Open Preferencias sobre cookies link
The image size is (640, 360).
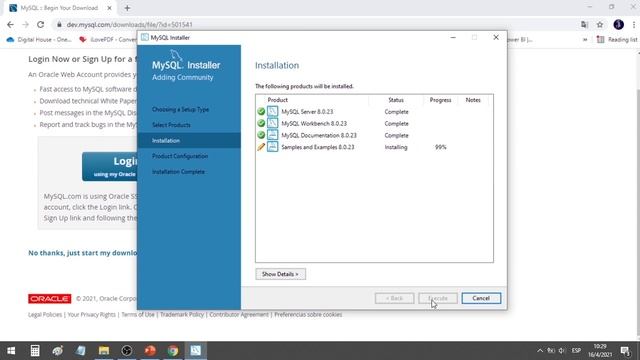click(308, 314)
